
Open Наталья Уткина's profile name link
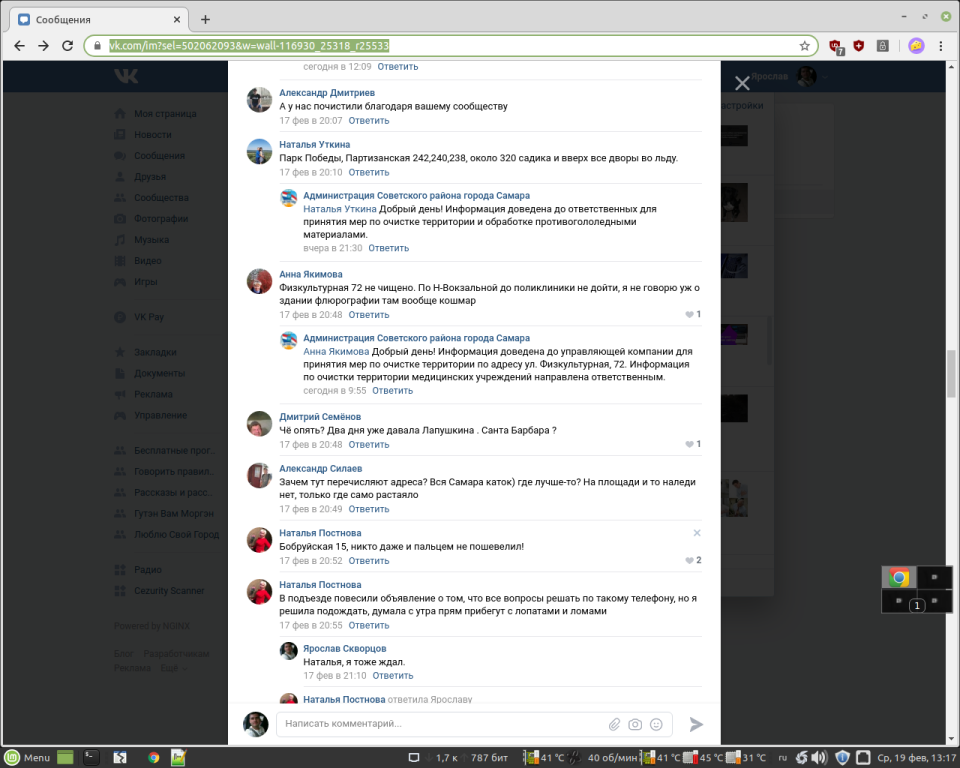(314, 144)
